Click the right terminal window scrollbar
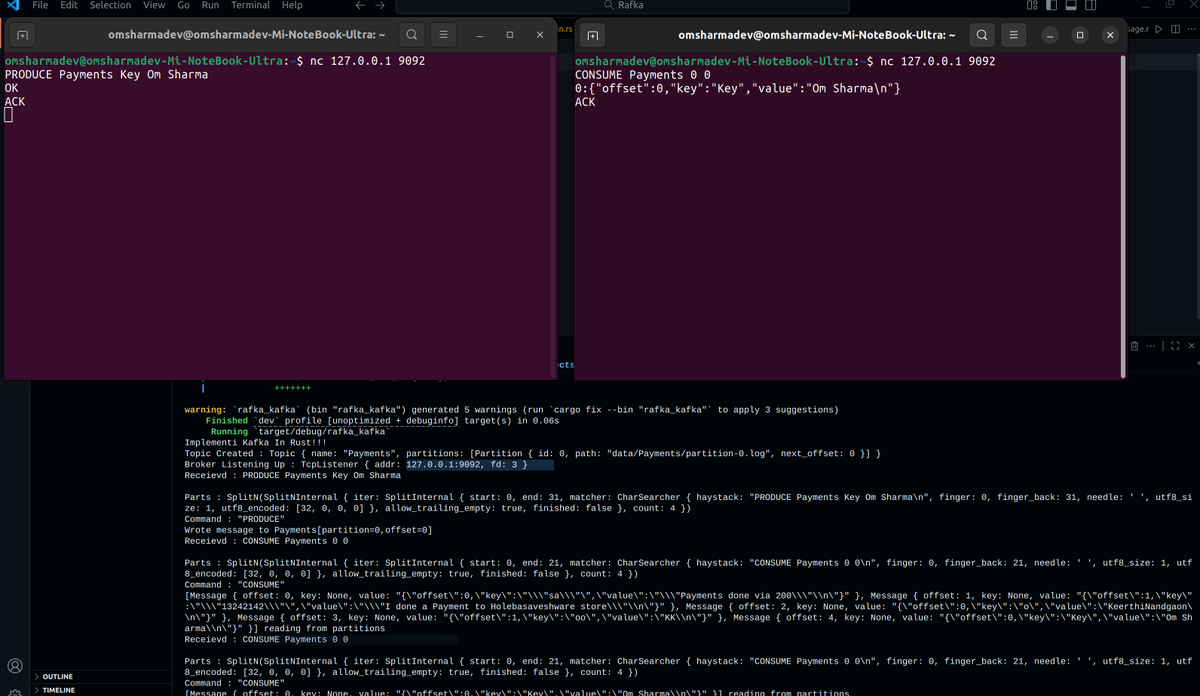This screenshot has width=1200, height=696. tap(1122, 215)
